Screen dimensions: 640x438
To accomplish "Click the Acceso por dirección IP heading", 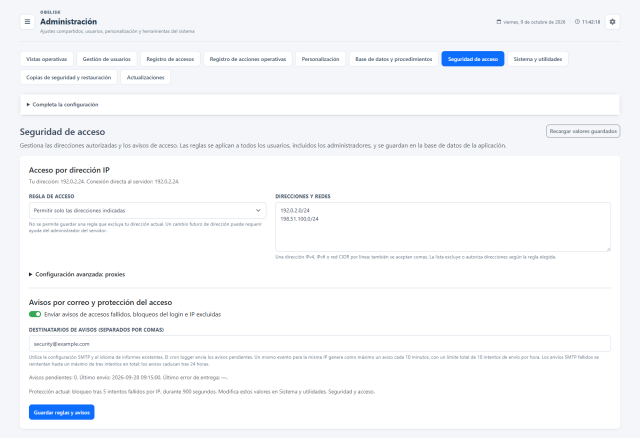I will click(x=69, y=170).
